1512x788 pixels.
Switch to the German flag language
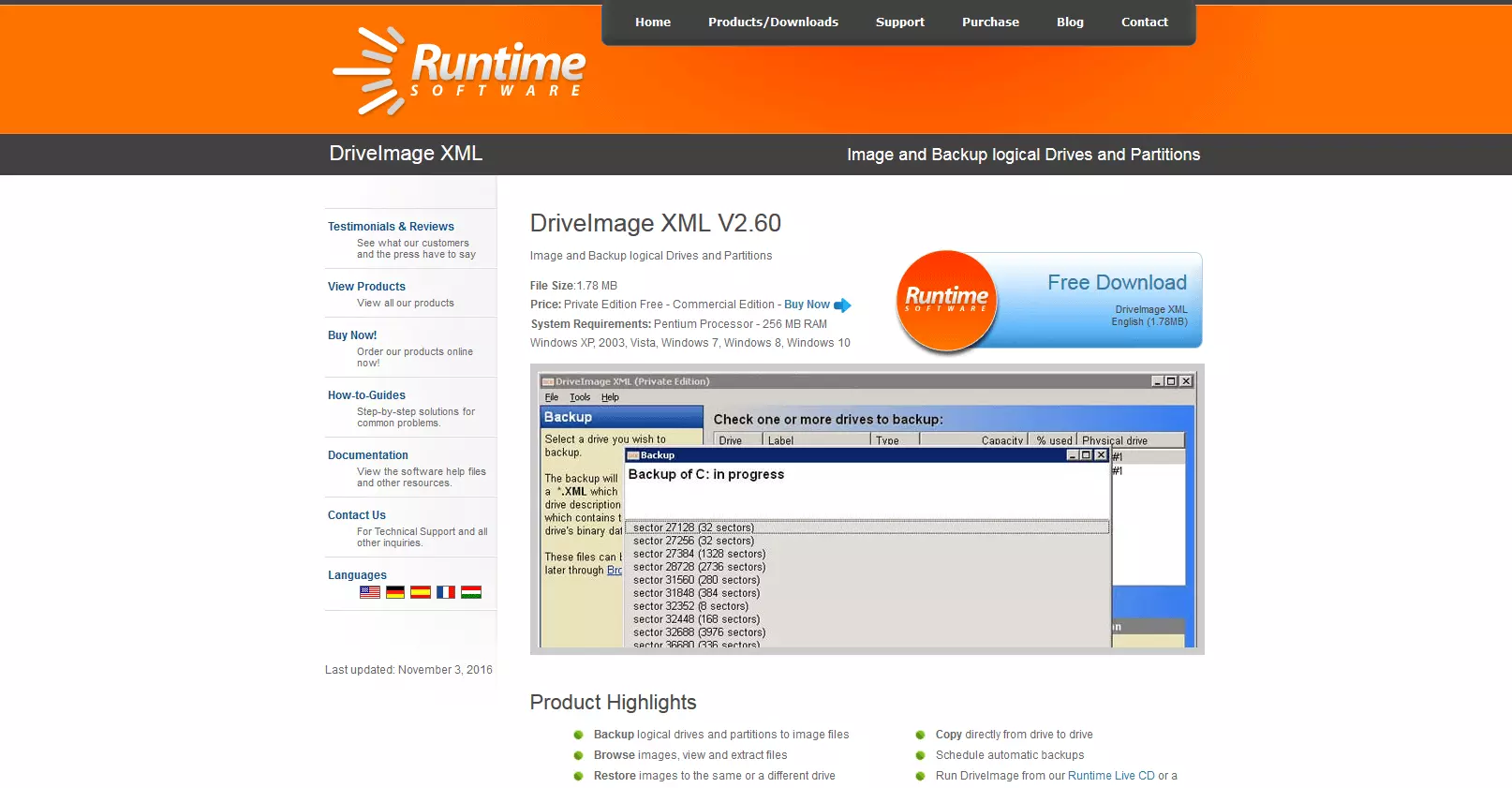[395, 592]
